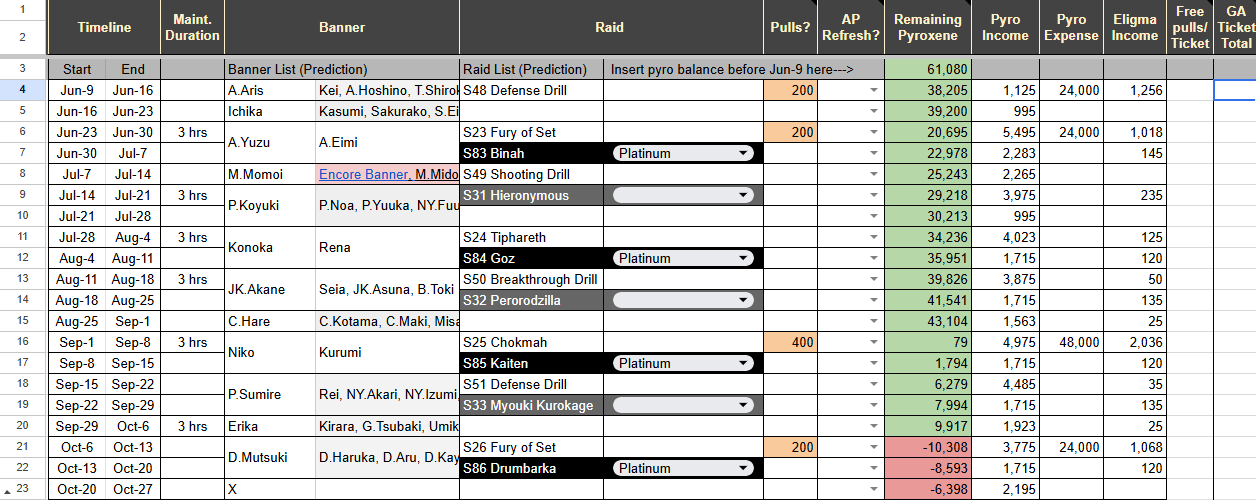Select the -6,398 remaining pyroxene cell
Viewport: 1256px width, 500px height.
[928, 489]
